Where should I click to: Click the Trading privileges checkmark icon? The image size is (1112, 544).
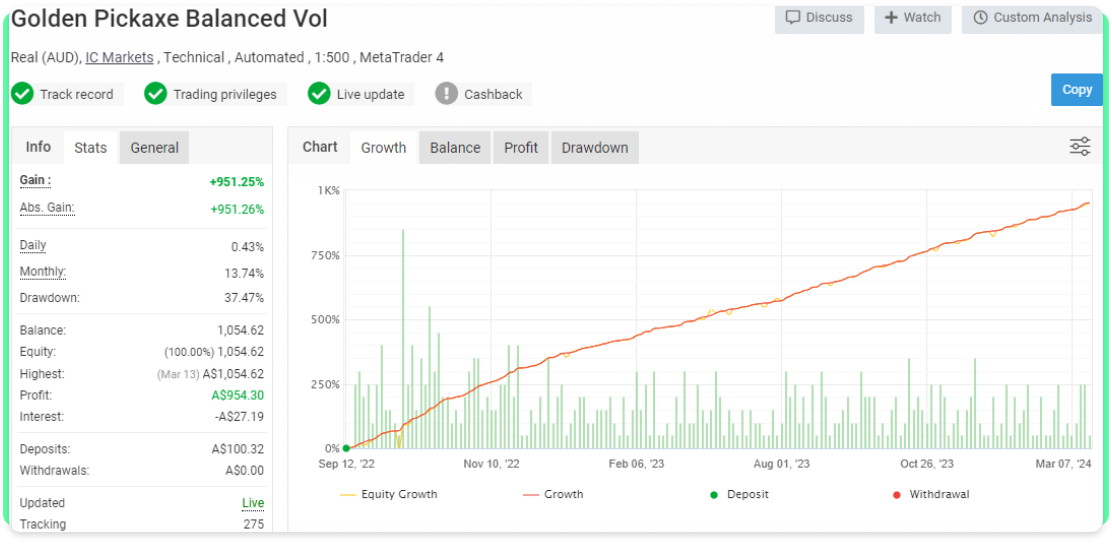pyautogui.click(x=155, y=94)
